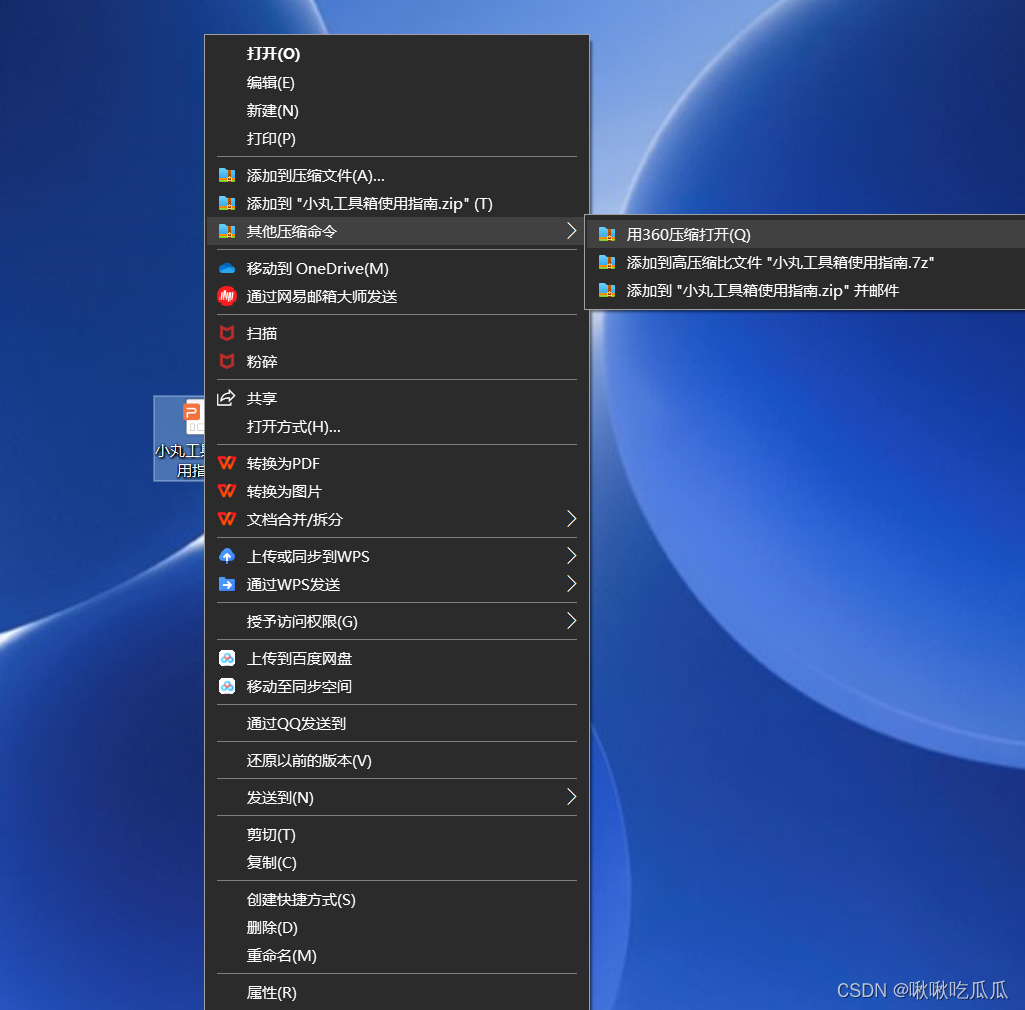Click the Baidu Netdisk icon beside 上传到百度网盘
Image resolution: width=1025 pixels, height=1010 pixels.
coord(227,658)
